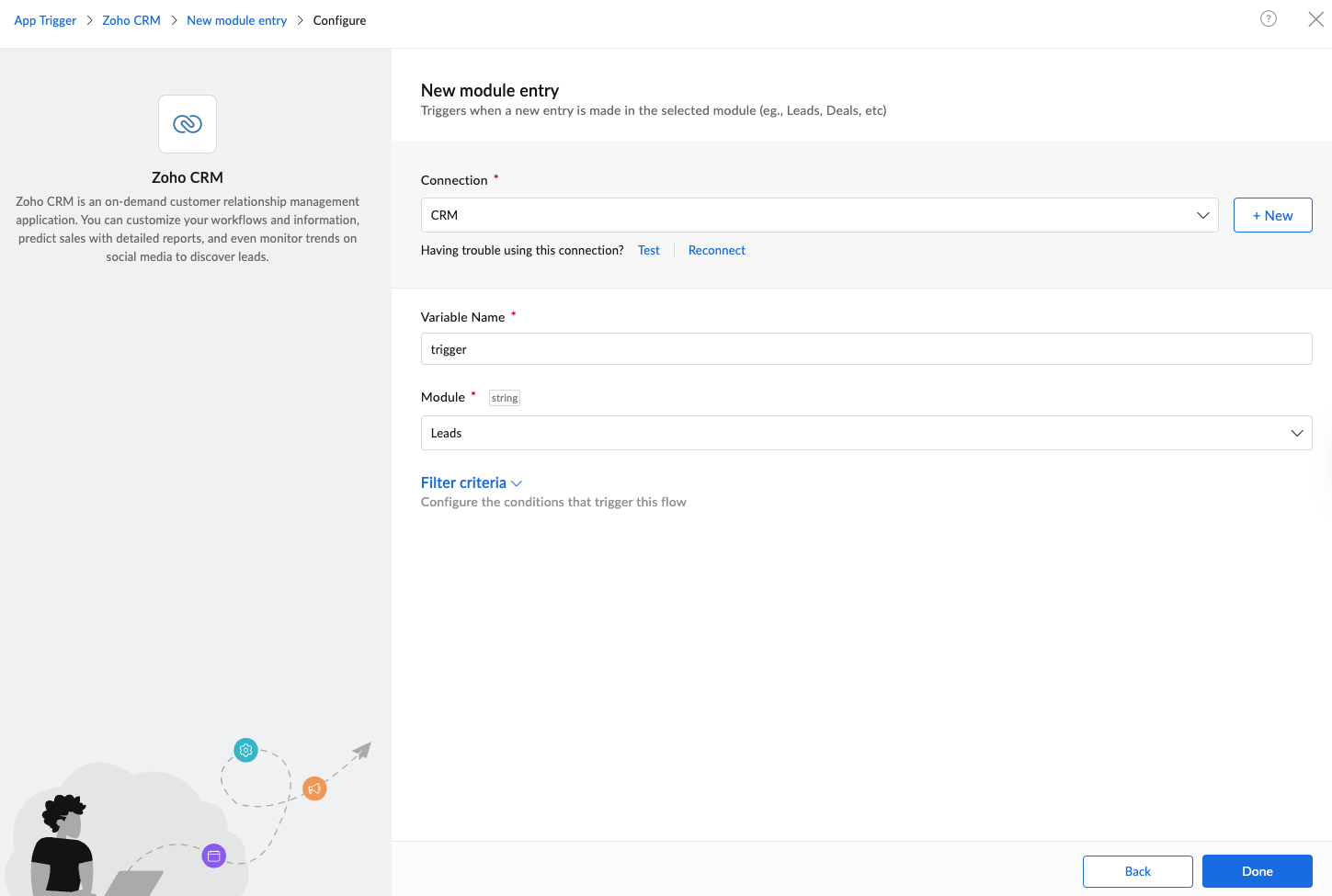1332x896 pixels.
Task: Click the paper plane icon in illustration
Action: tap(362, 751)
